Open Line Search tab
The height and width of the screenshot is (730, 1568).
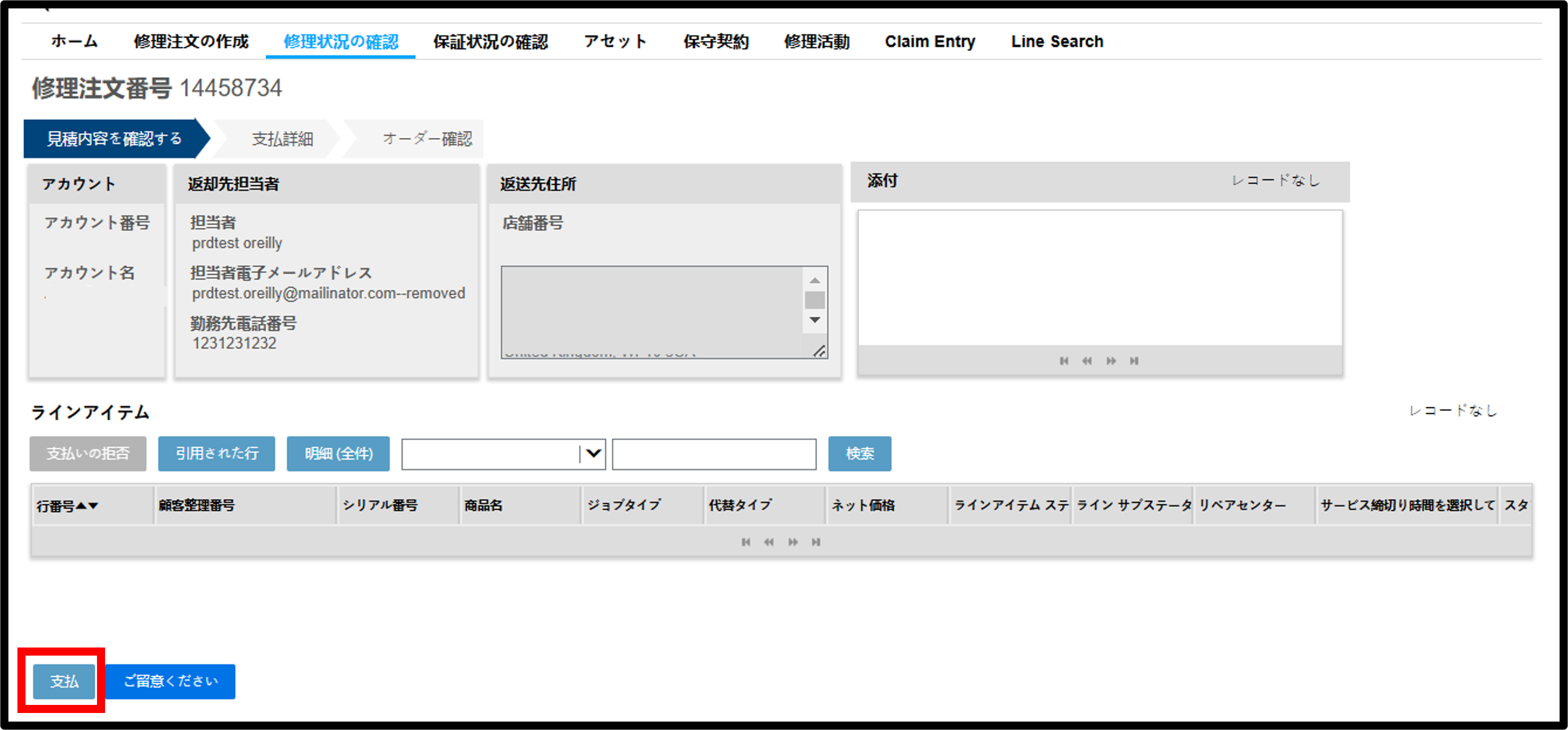(x=1057, y=41)
